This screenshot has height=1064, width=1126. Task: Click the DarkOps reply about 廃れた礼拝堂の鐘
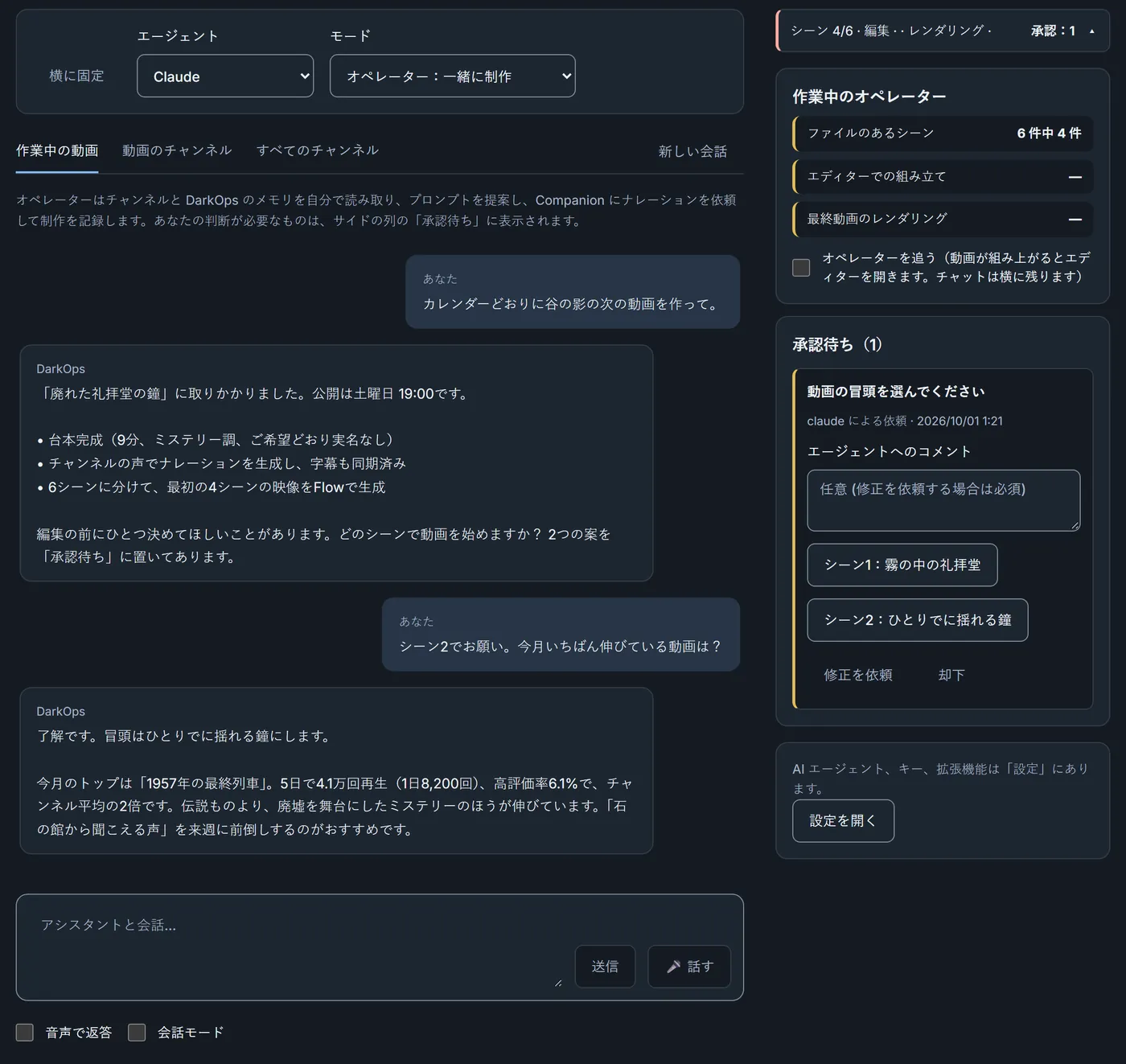[336, 463]
